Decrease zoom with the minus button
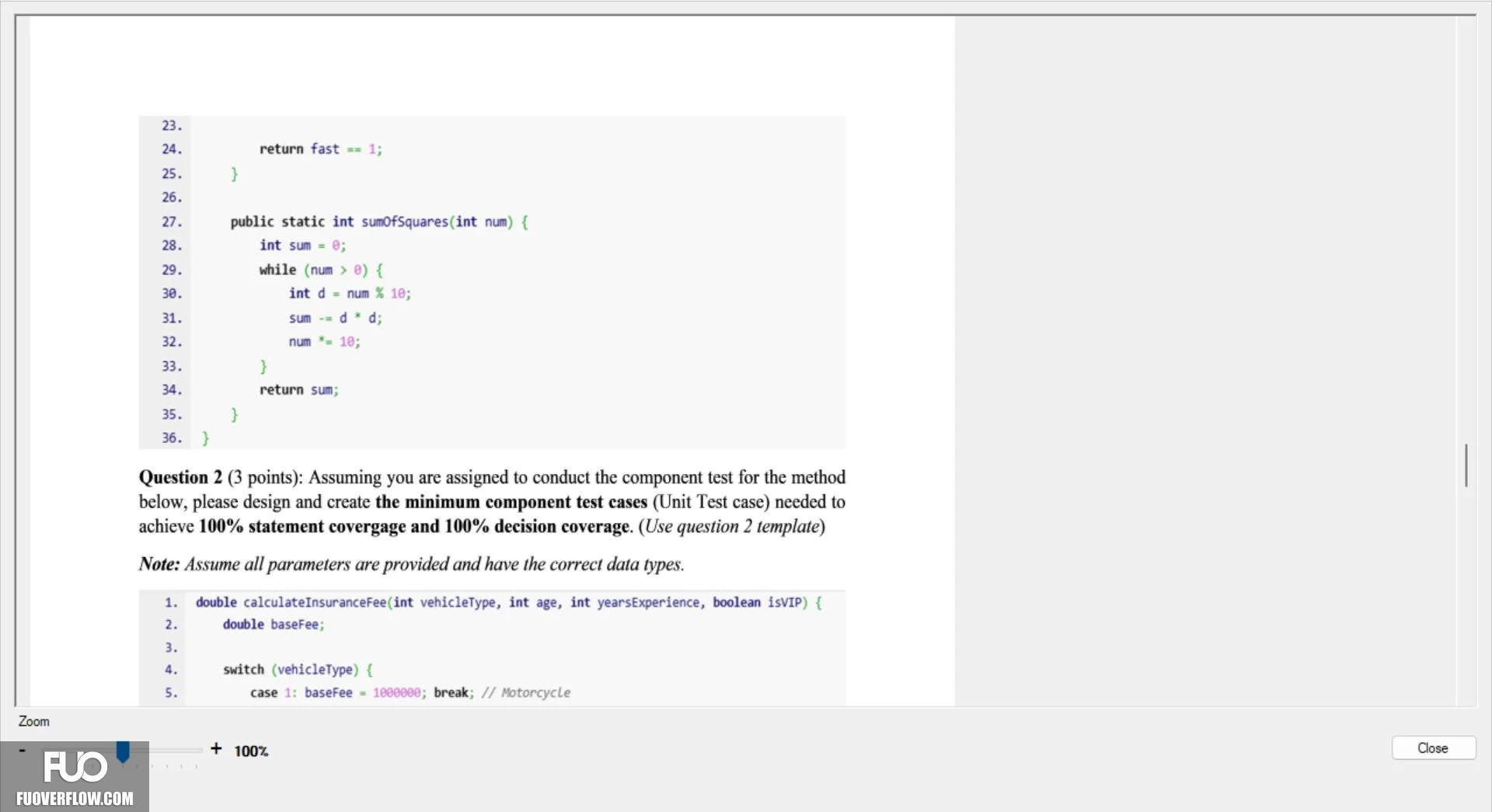Image resolution: width=1492 pixels, height=812 pixels. 22,750
